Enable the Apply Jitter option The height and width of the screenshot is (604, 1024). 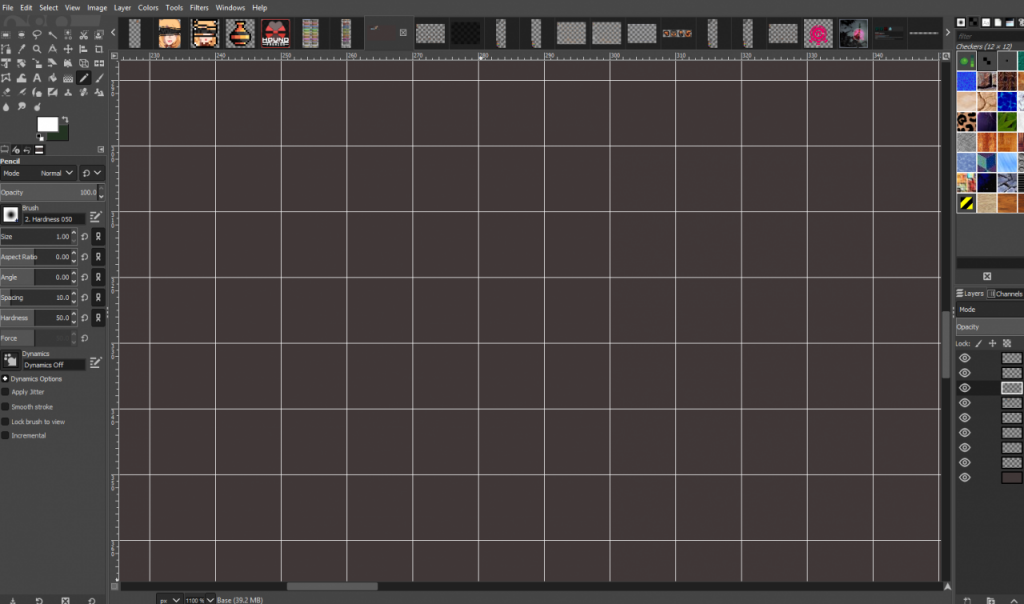pos(5,392)
